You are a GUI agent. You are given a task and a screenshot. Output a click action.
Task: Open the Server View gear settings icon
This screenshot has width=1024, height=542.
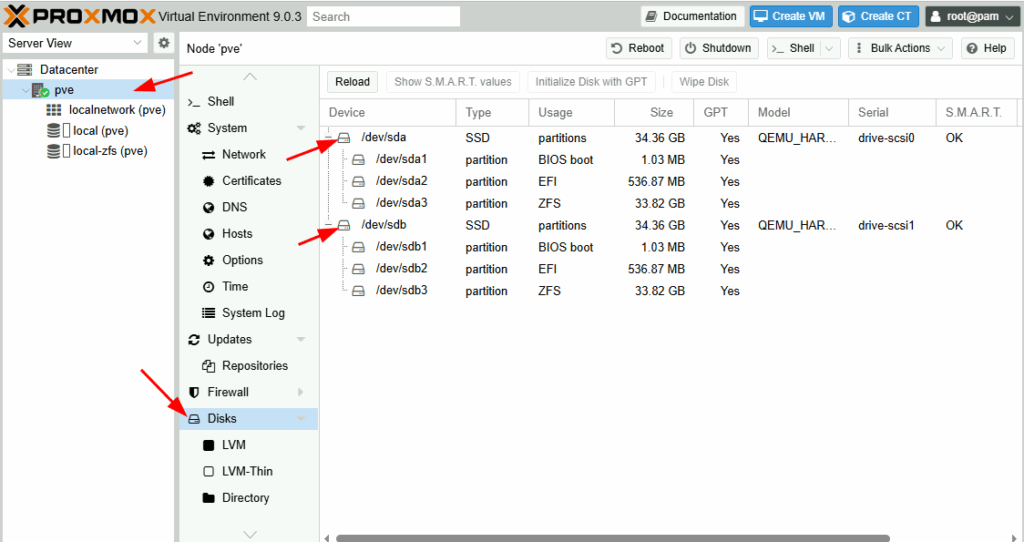[x=164, y=43]
